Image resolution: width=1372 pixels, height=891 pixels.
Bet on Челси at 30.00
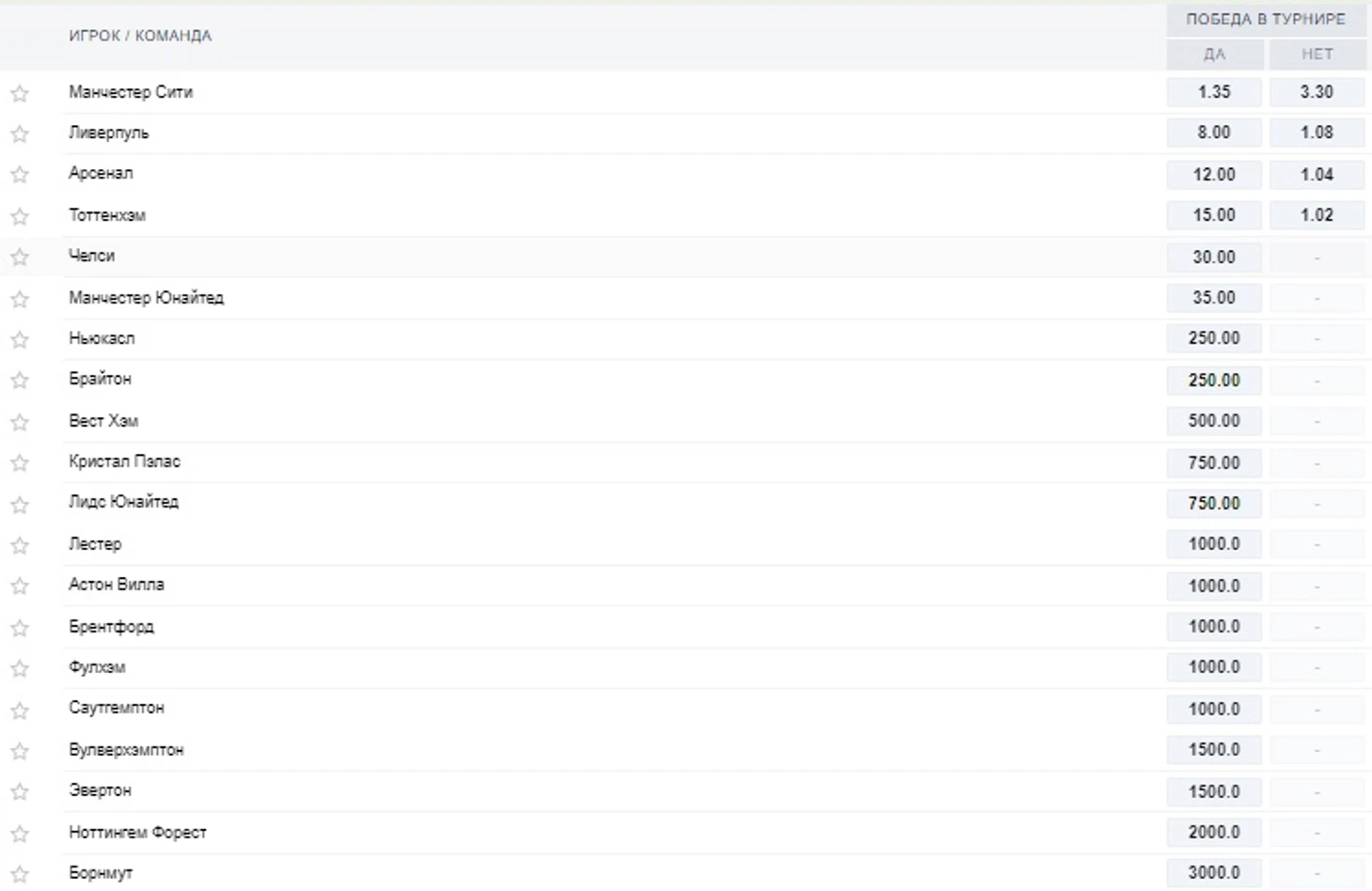(1214, 257)
